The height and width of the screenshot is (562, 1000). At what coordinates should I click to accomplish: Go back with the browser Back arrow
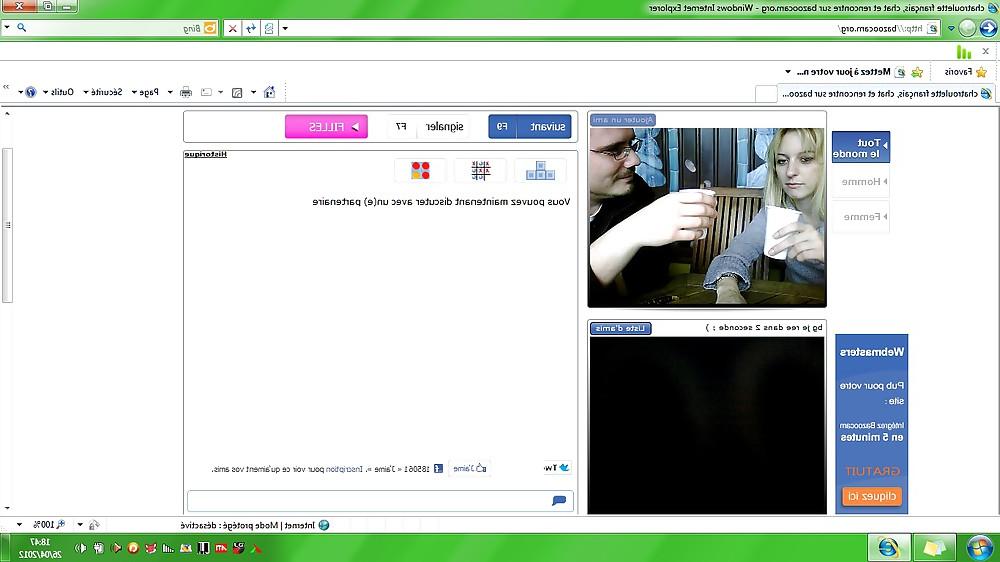tap(989, 28)
